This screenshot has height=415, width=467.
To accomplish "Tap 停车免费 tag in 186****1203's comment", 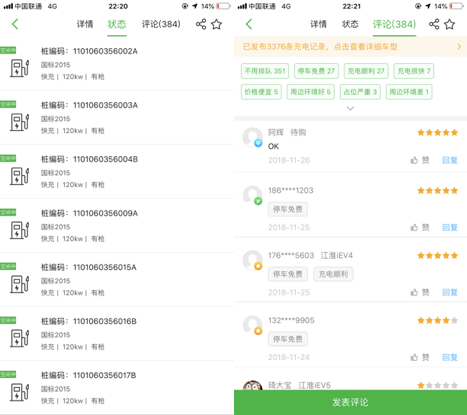I will (288, 209).
